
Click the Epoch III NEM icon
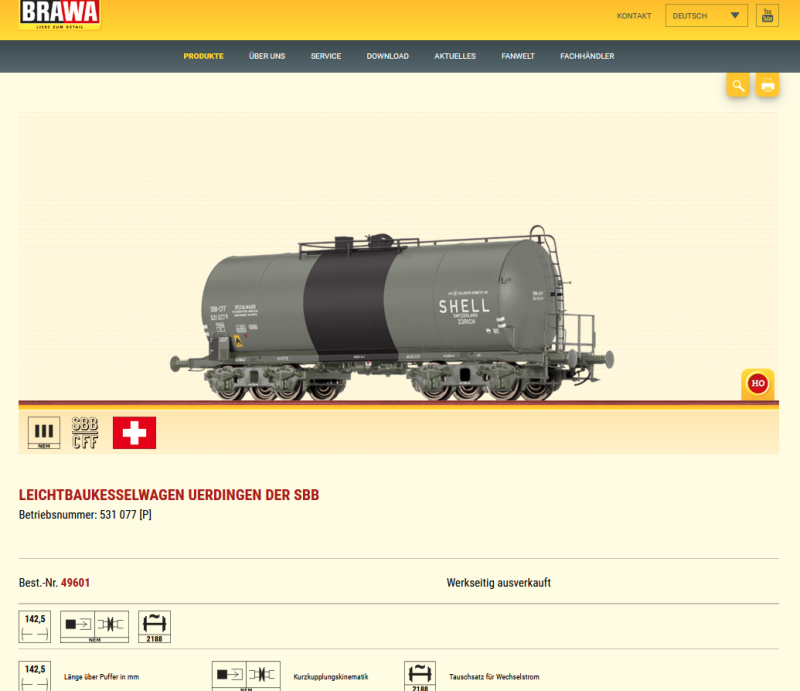44,433
